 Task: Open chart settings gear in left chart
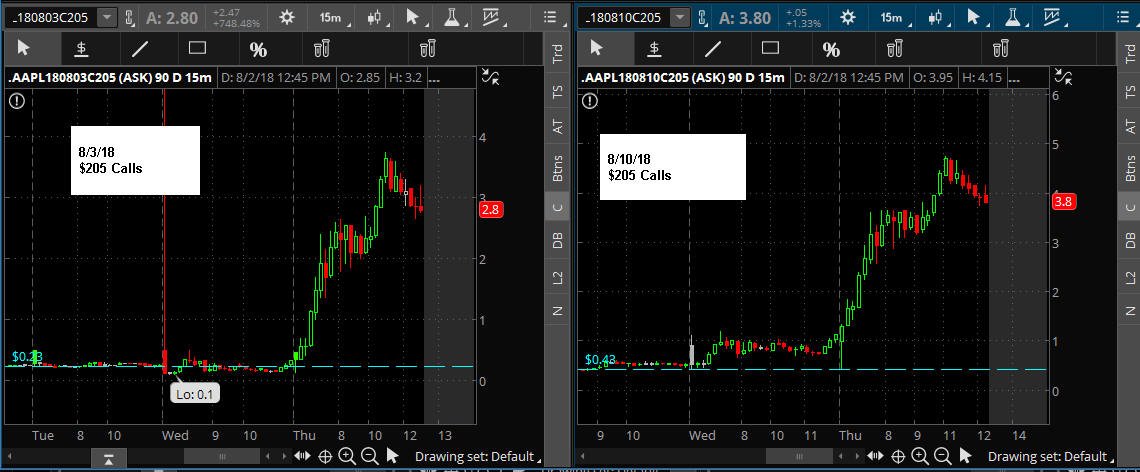287,17
